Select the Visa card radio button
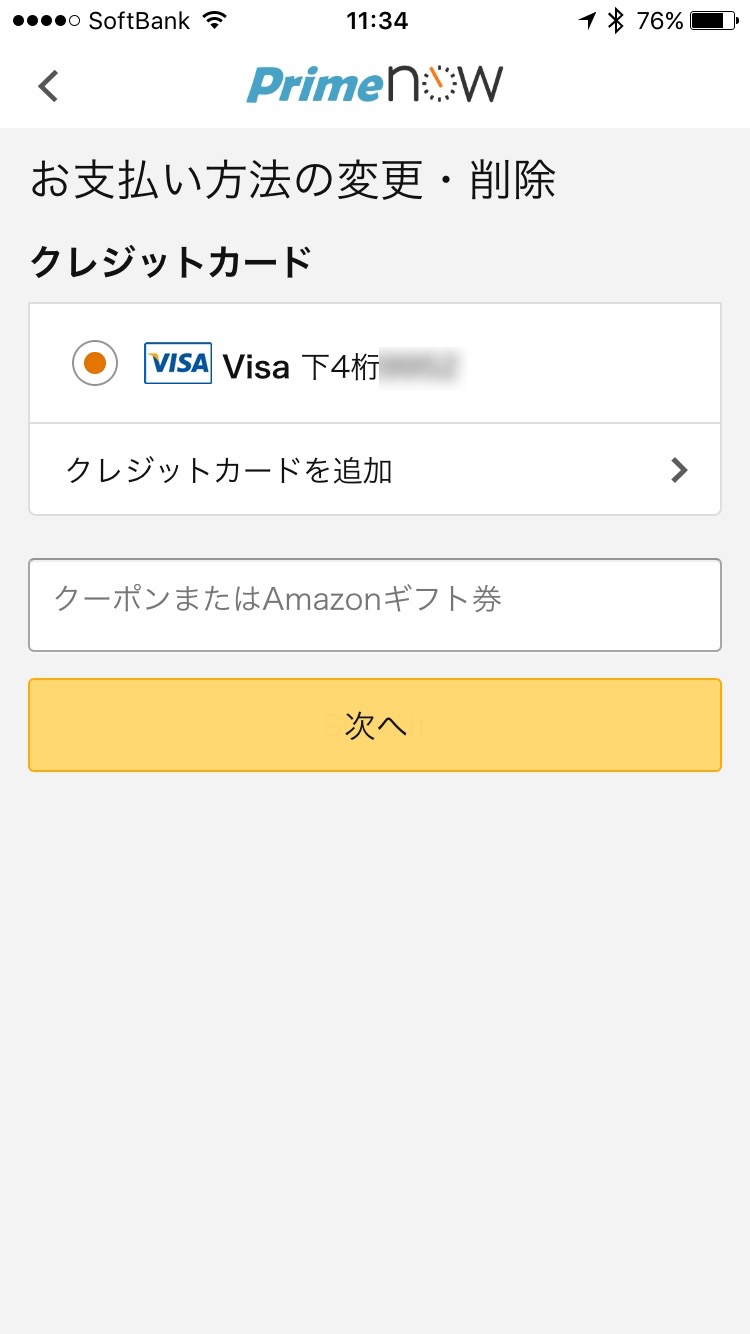750x1334 pixels. [x=95, y=363]
